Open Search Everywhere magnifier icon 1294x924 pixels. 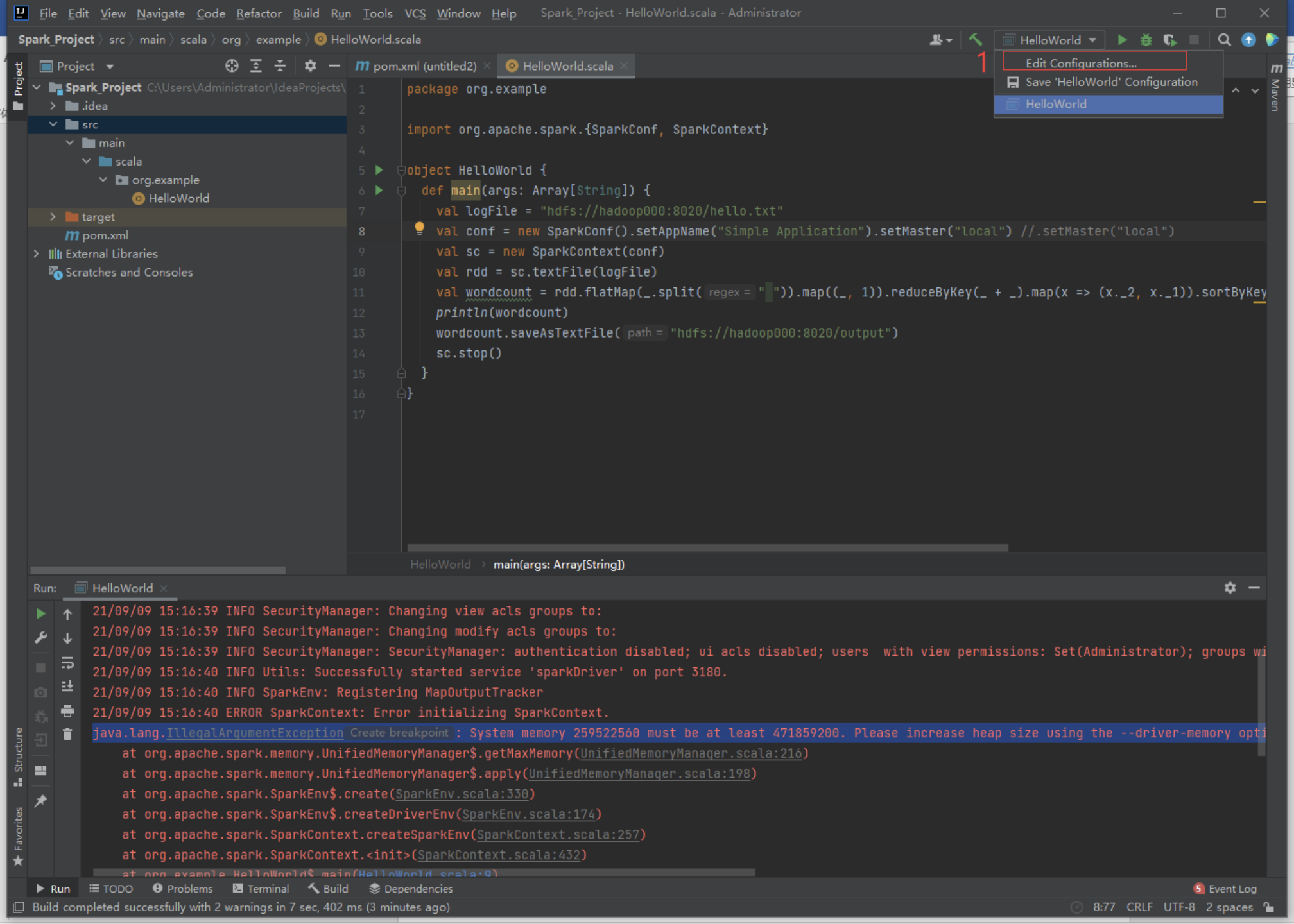coord(1224,40)
